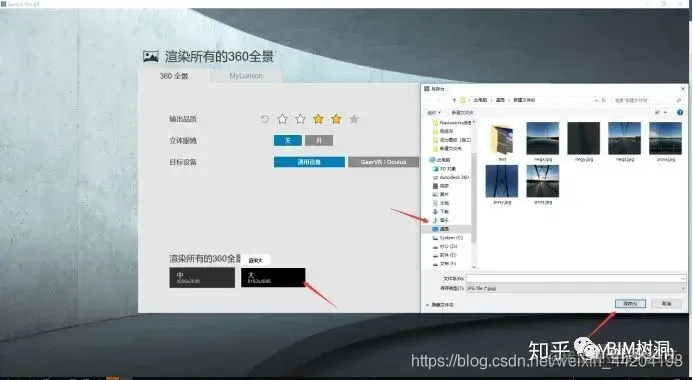Set output quality to four stars
This screenshot has width=693, height=380.
pyautogui.click(x=336, y=119)
